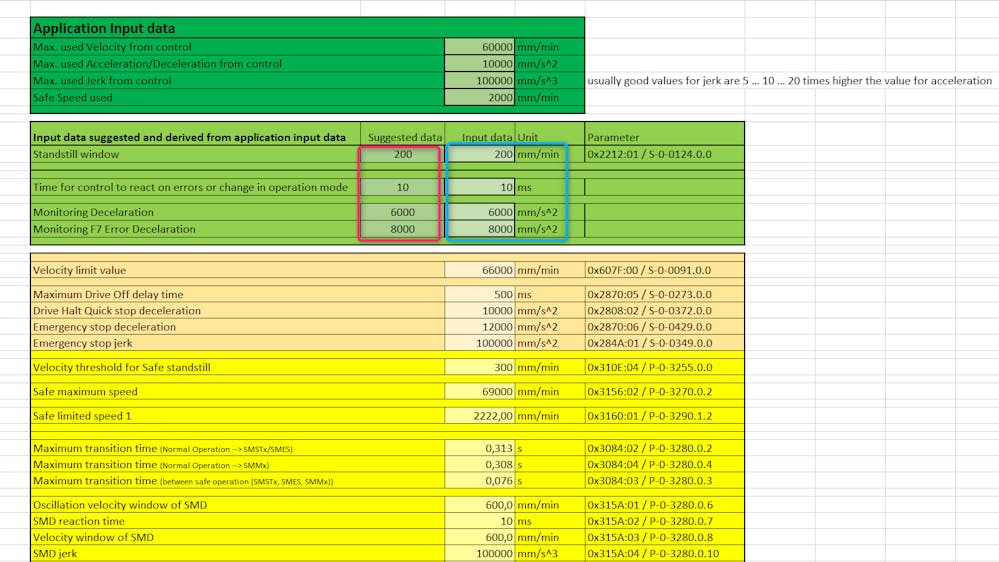The height and width of the screenshot is (562, 999).
Task: Select input data 6000 for Monitoring Decelaration
Action: point(479,212)
